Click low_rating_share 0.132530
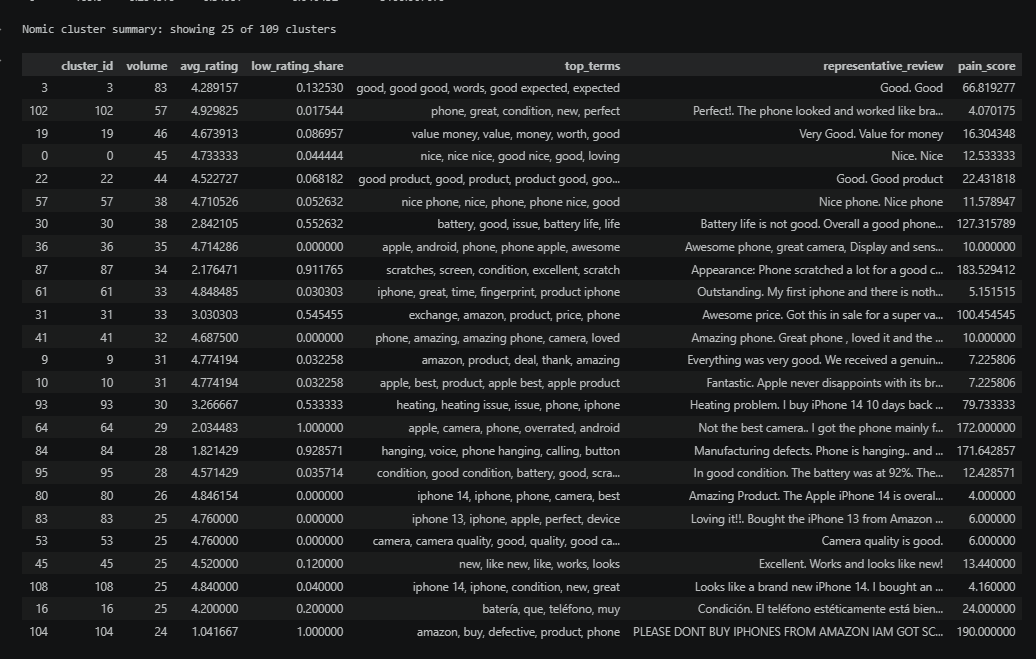This screenshot has height=659, width=1036. pyautogui.click(x=320, y=88)
